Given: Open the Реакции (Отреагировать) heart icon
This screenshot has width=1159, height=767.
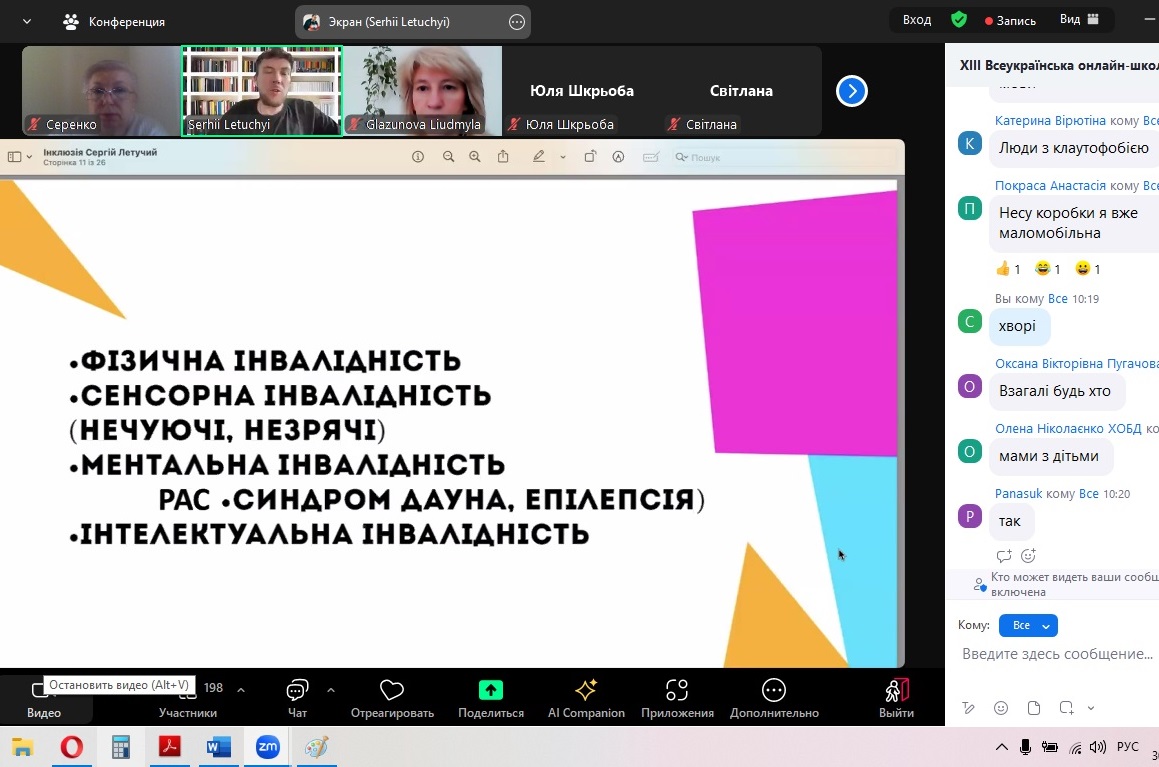Looking at the screenshot, I should tap(391, 691).
